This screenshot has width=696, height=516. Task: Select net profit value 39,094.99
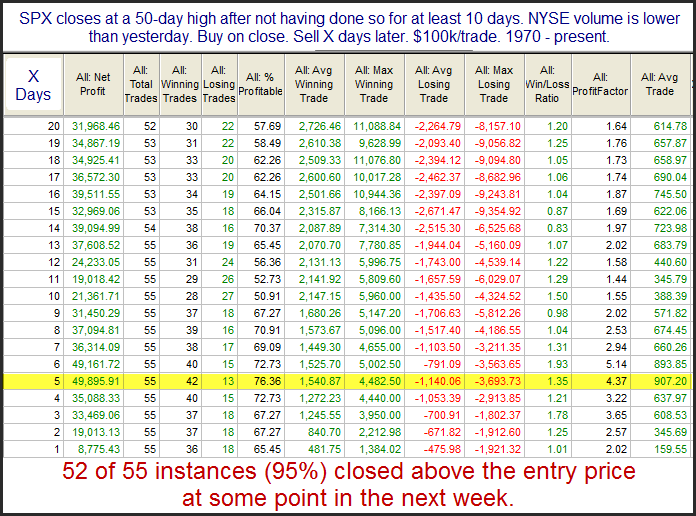(x=96, y=228)
